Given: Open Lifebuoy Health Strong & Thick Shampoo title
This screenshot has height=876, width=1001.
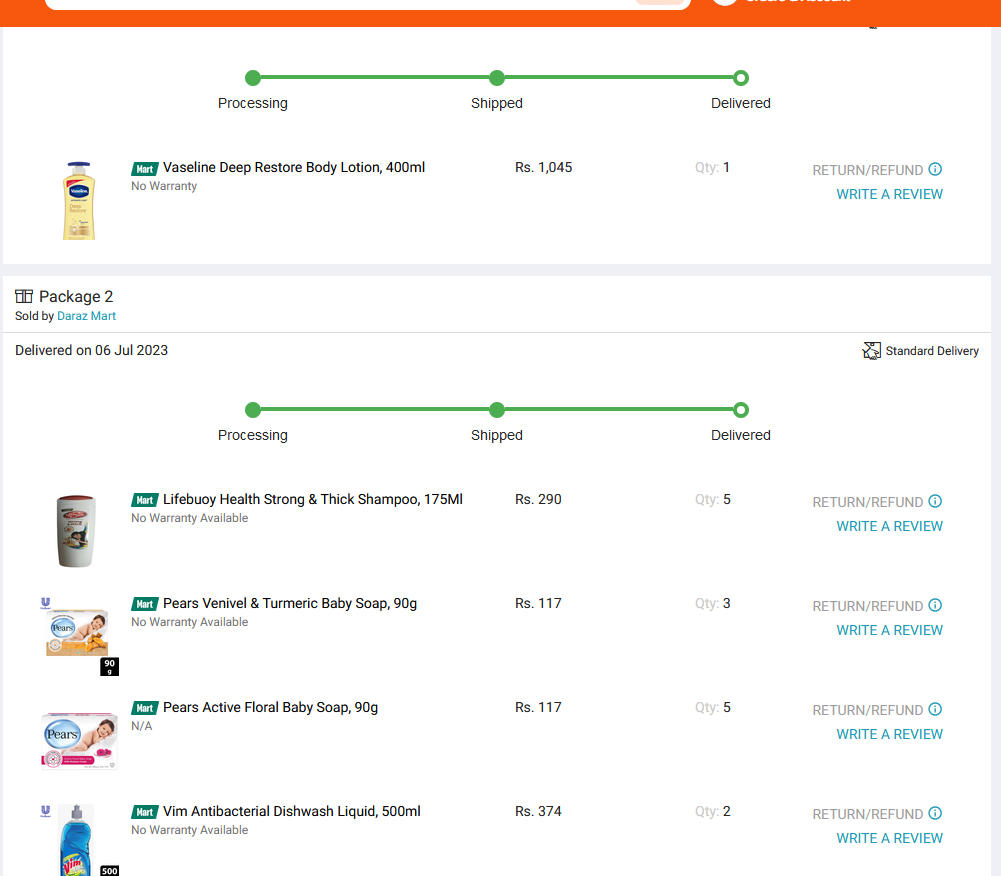Looking at the screenshot, I should [x=313, y=499].
